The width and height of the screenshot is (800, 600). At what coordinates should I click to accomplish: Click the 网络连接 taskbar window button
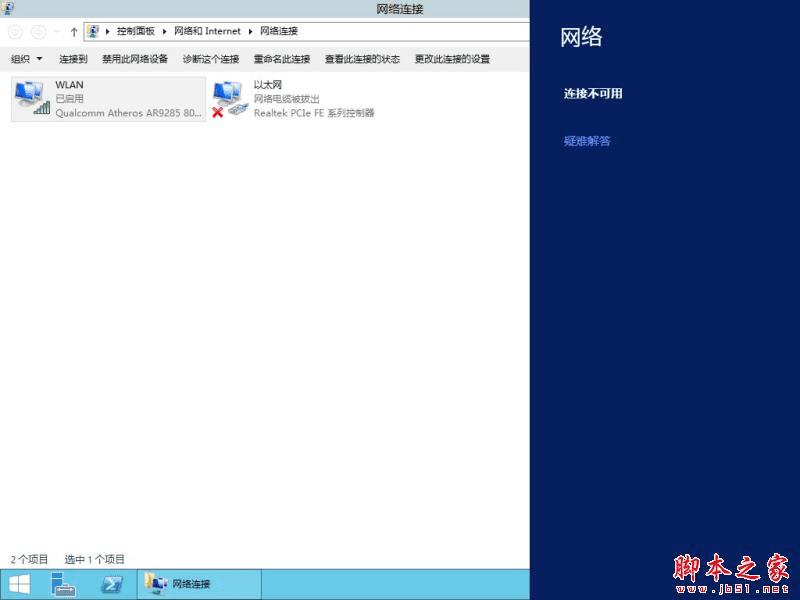tap(197, 583)
